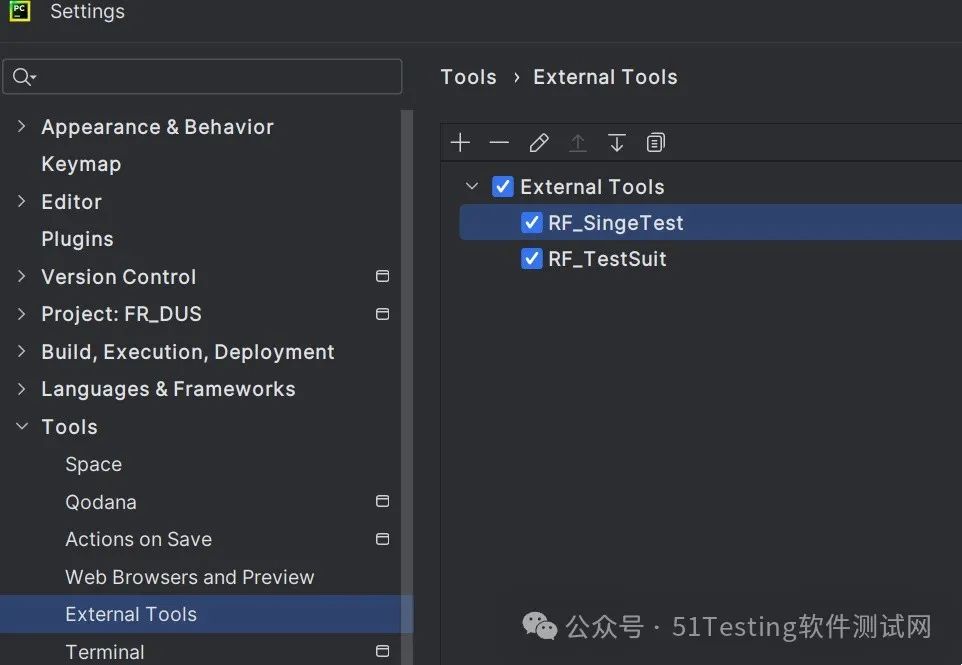The image size is (962, 665).
Task: Toggle the RF_SingeTest checkbox
Action: 532,223
